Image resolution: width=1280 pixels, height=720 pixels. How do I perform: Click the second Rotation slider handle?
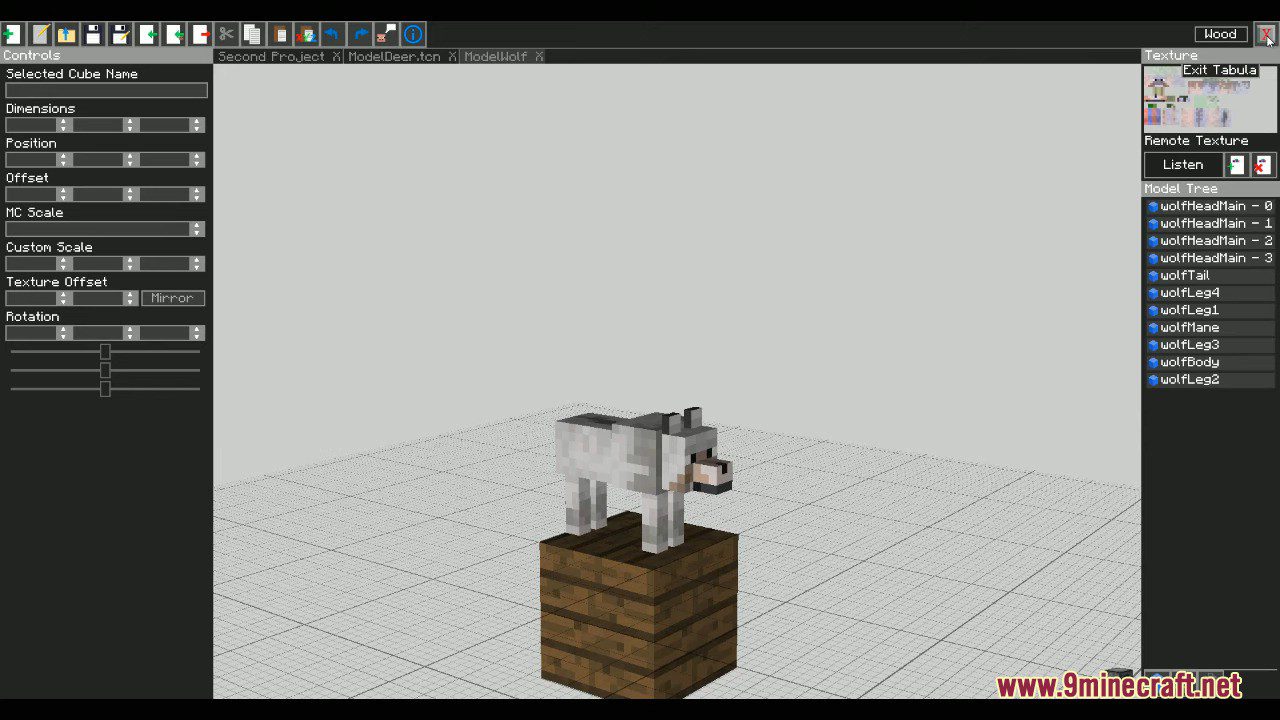(105, 370)
